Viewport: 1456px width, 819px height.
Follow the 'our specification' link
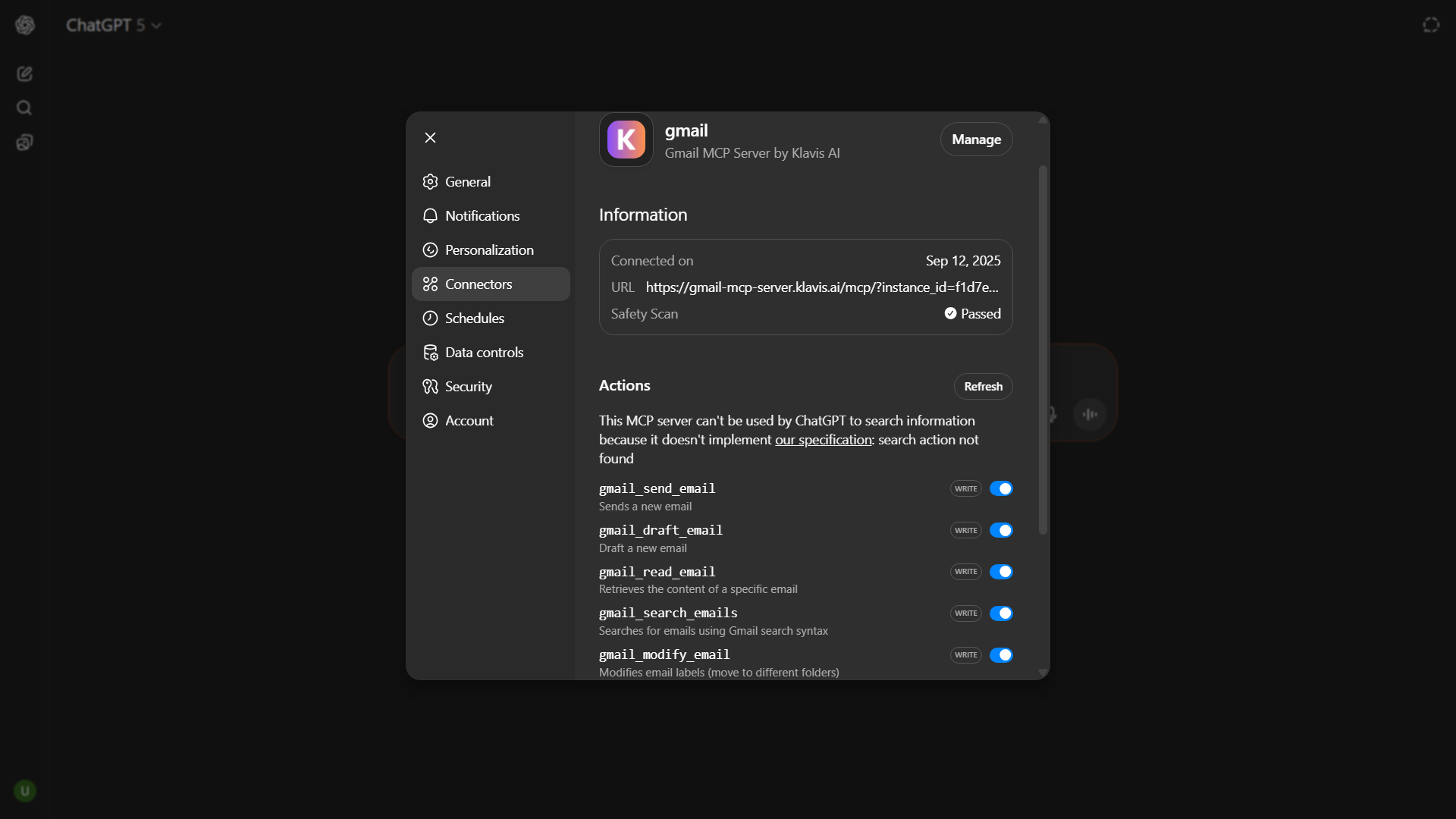pos(823,440)
